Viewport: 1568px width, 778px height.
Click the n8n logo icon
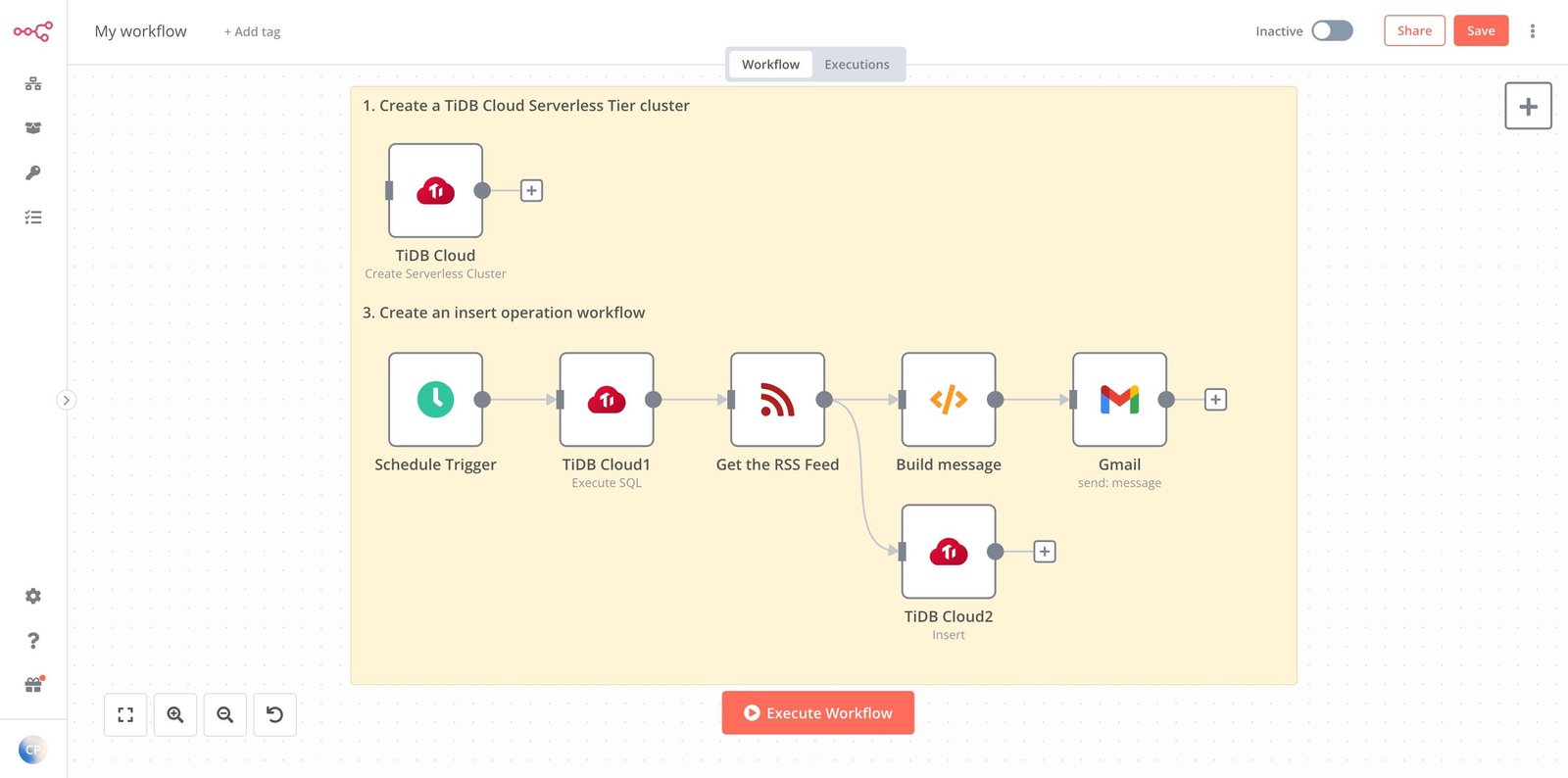coord(32,31)
